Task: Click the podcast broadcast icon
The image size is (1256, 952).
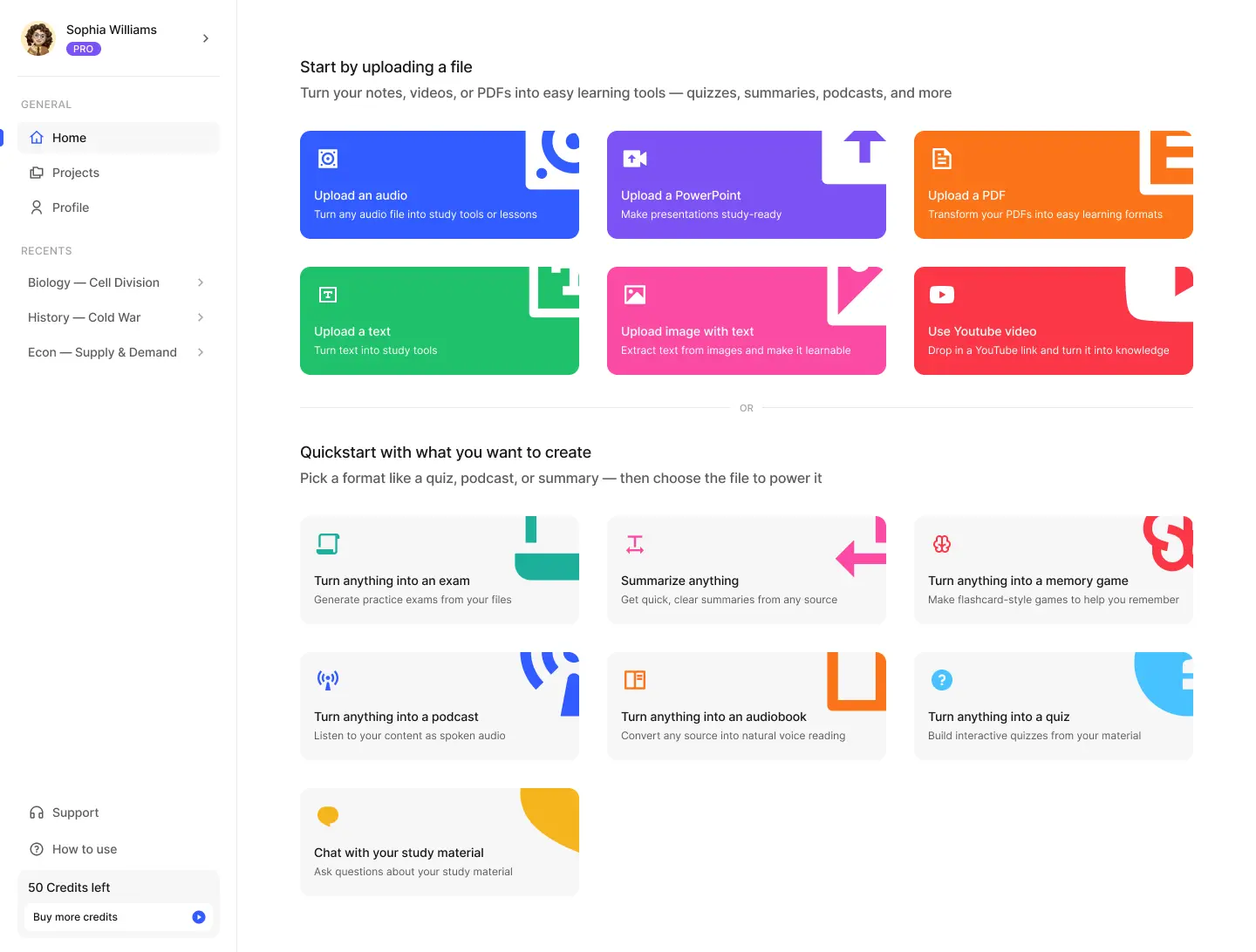Action: (328, 680)
